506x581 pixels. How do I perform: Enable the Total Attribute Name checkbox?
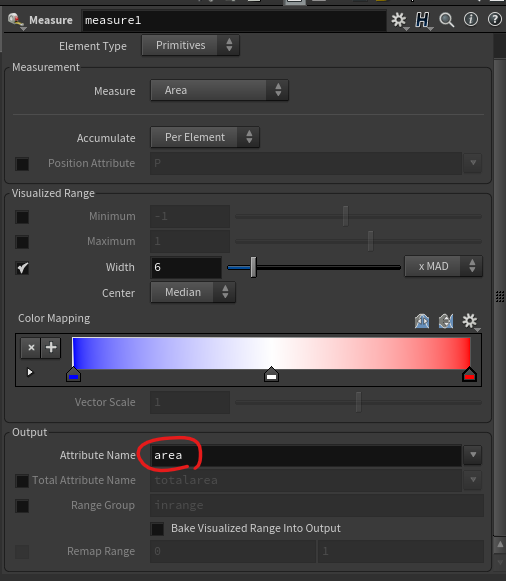coord(22,481)
